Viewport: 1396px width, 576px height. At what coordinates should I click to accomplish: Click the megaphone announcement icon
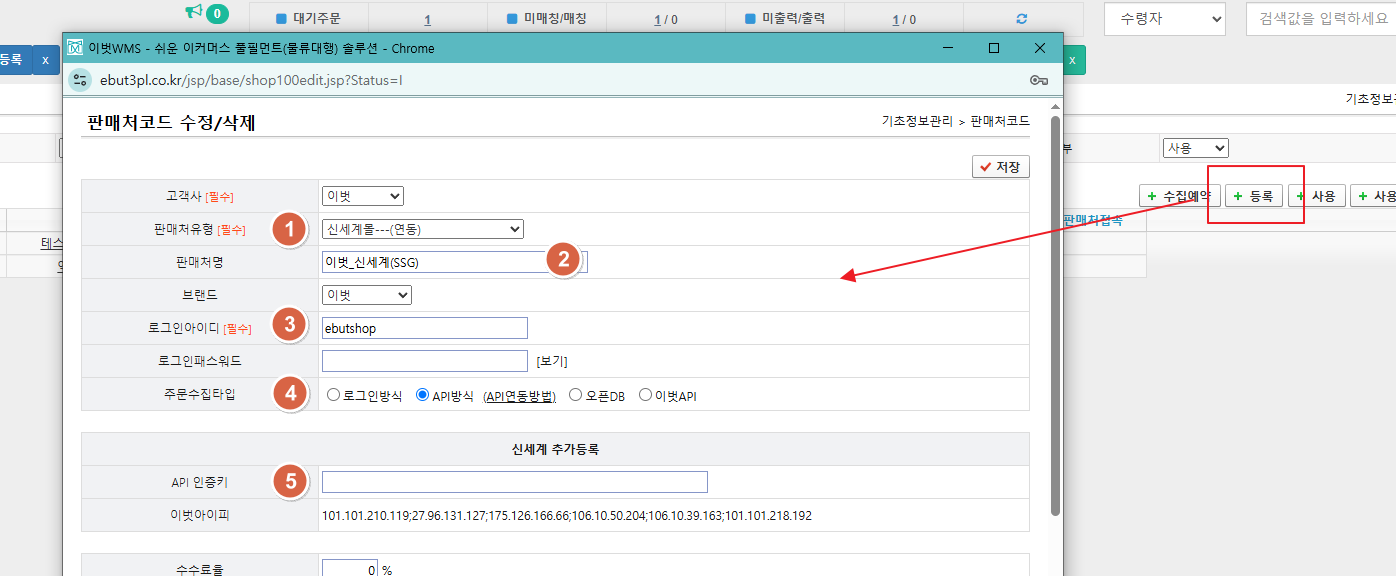click(x=194, y=12)
